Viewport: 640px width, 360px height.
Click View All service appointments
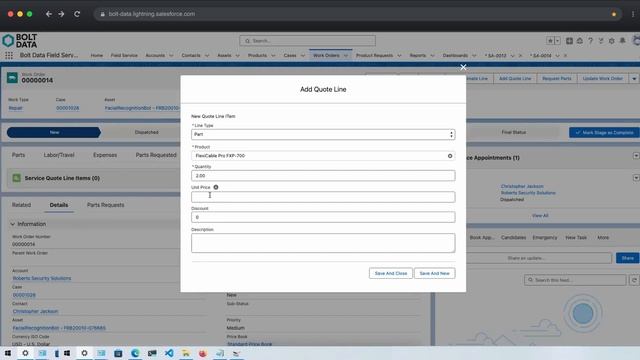(x=540, y=216)
